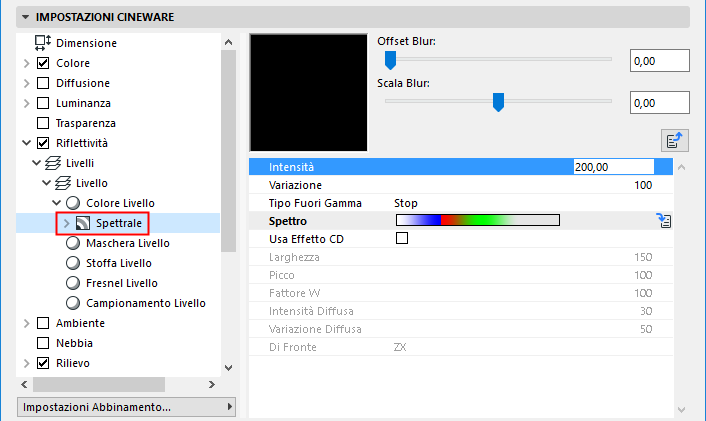Uncheck the Colore channel checkbox
The image size is (706, 421).
43,63
